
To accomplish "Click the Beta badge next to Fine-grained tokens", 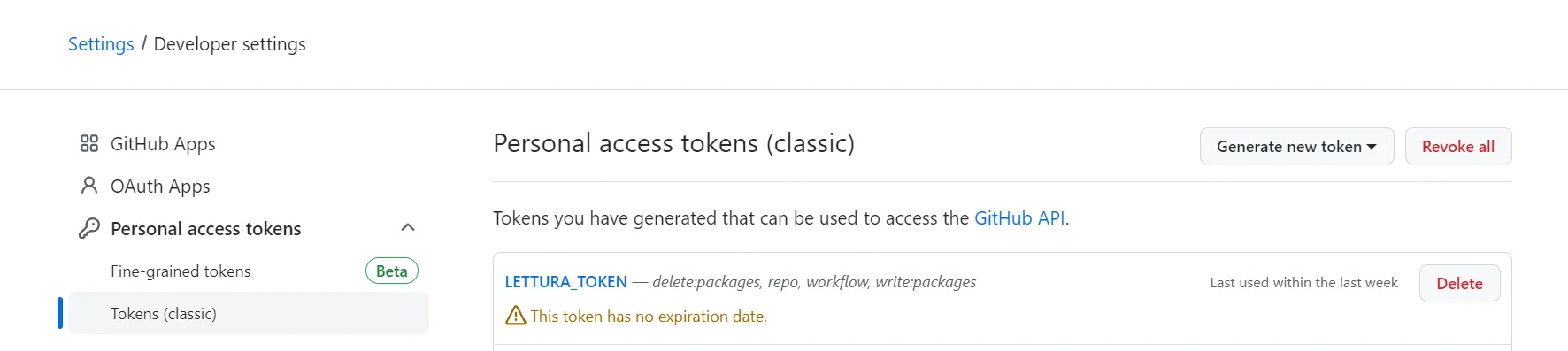I will (392, 271).
